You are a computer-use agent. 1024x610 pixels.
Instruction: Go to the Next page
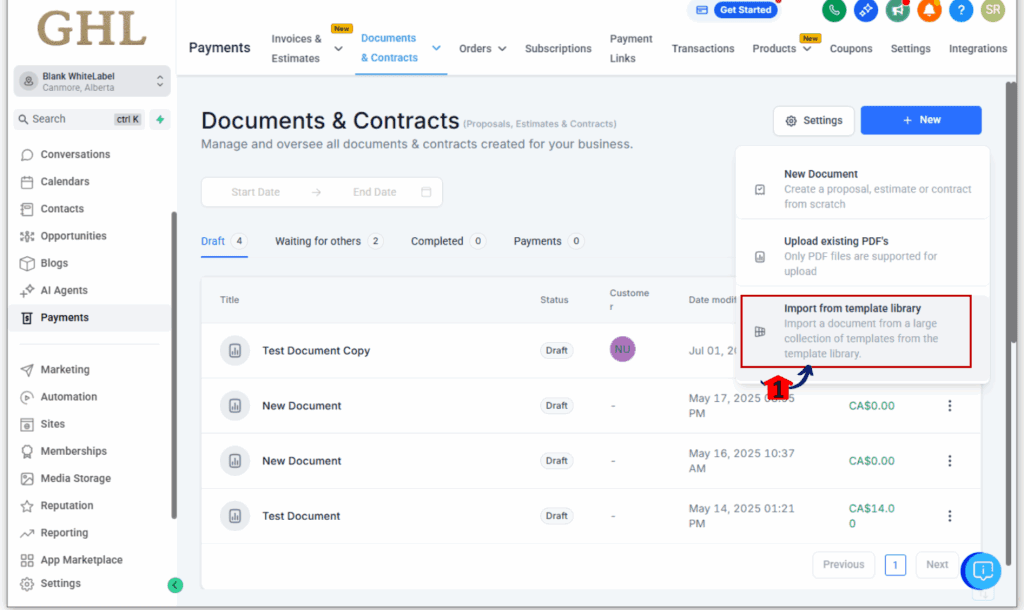click(936, 564)
